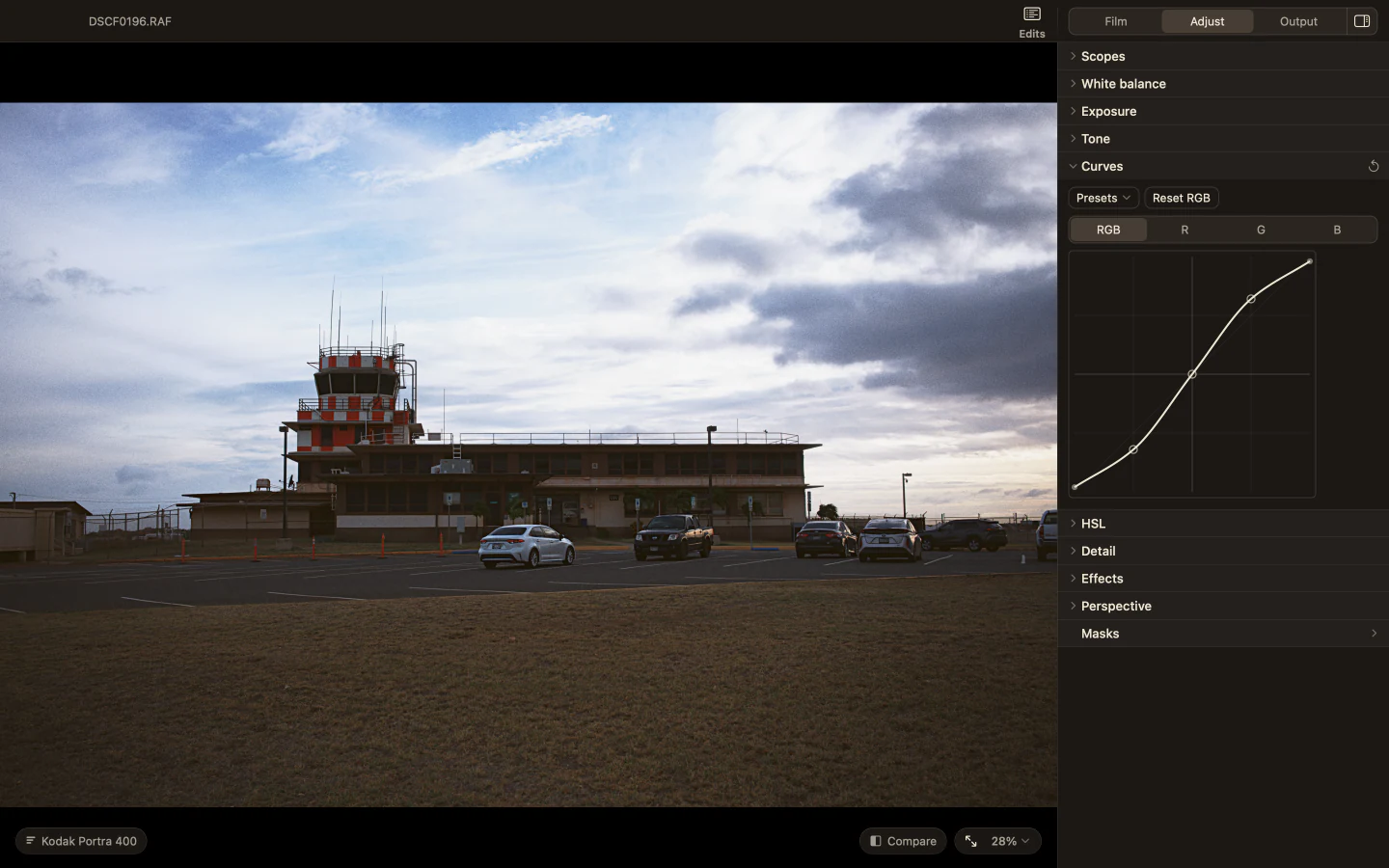Viewport: 1389px width, 868px height.
Task: Expand the Scopes section
Action: [x=1223, y=56]
